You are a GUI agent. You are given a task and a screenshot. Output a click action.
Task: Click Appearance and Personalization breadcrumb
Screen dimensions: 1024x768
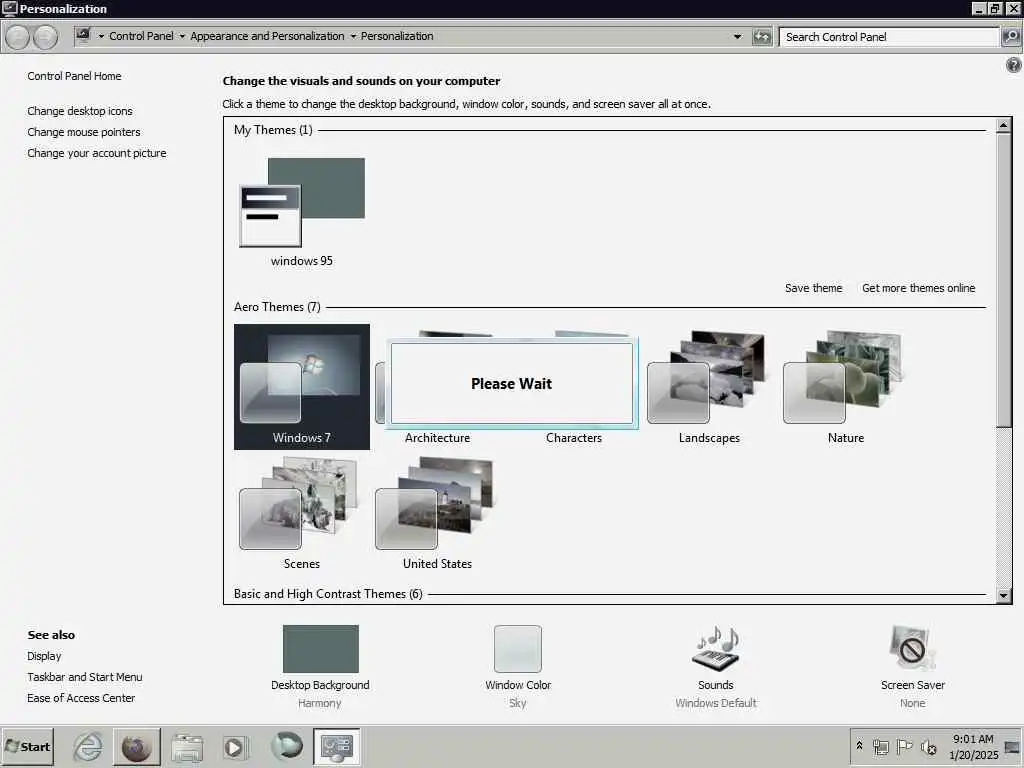tap(267, 36)
